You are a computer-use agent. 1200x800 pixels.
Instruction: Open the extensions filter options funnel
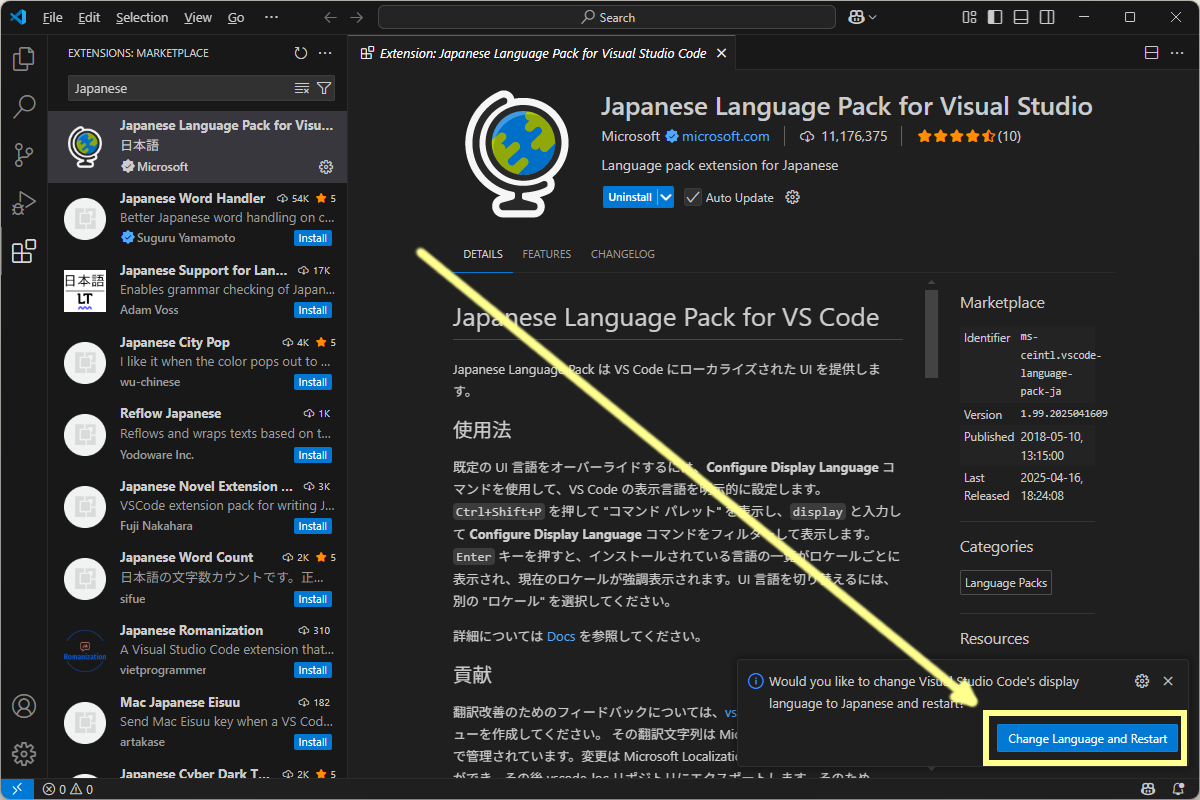point(324,88)
